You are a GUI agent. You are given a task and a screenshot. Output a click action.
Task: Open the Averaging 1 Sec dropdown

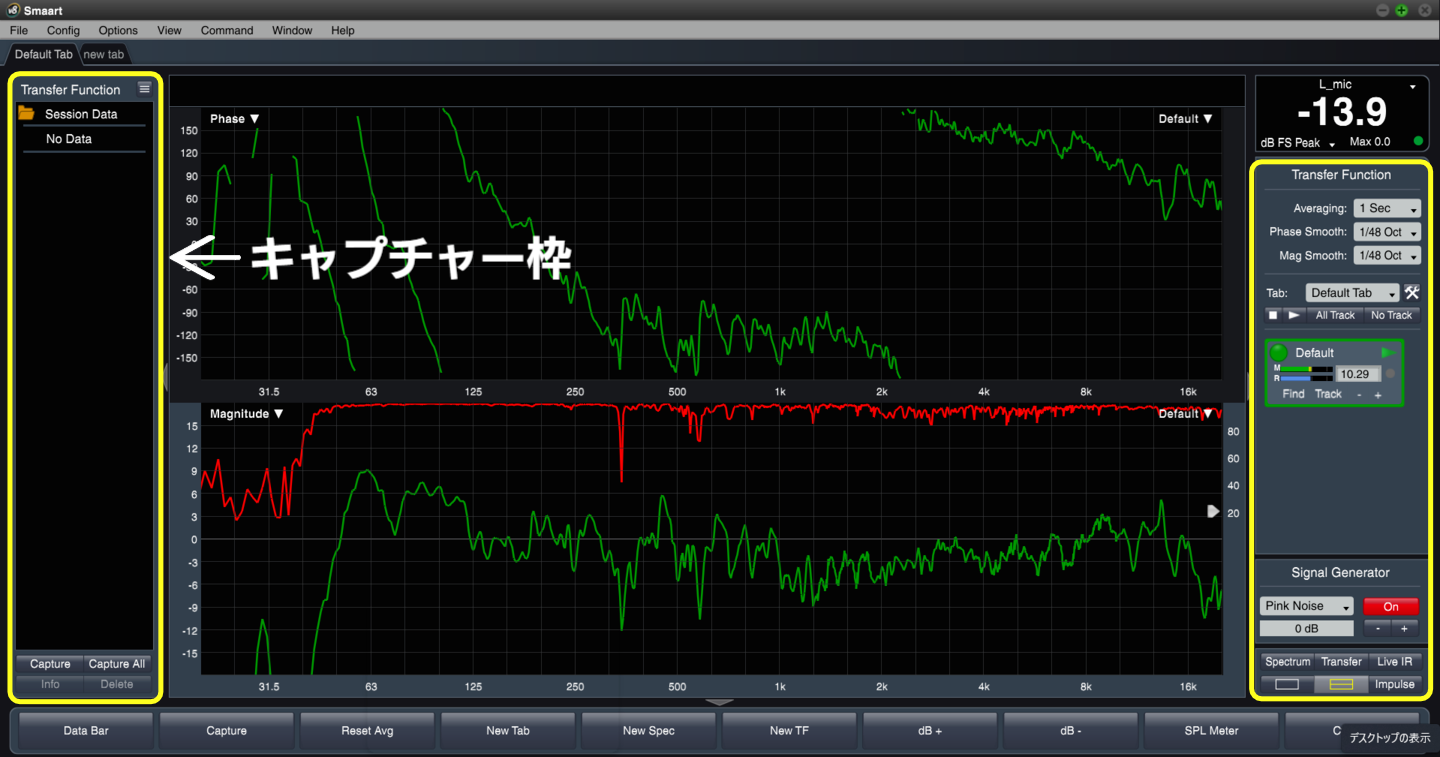pos(1387,209)
